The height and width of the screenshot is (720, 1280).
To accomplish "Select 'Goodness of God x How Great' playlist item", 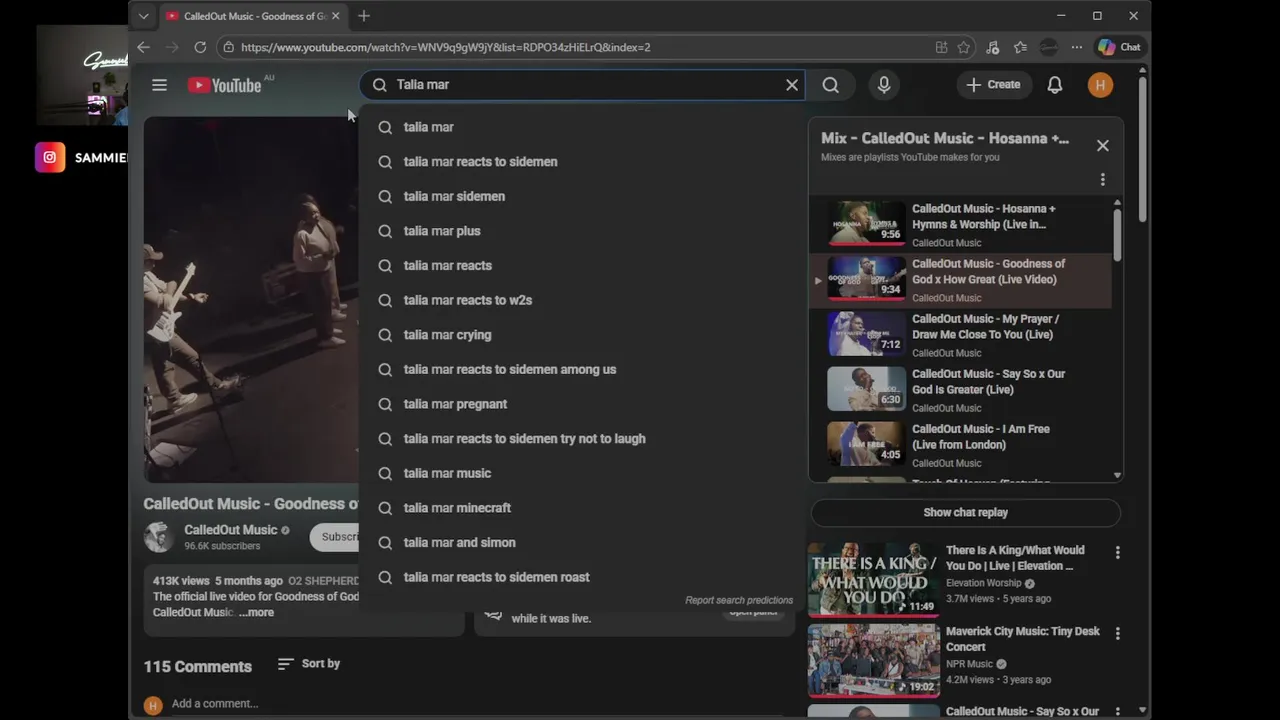I will coord(960,280).
